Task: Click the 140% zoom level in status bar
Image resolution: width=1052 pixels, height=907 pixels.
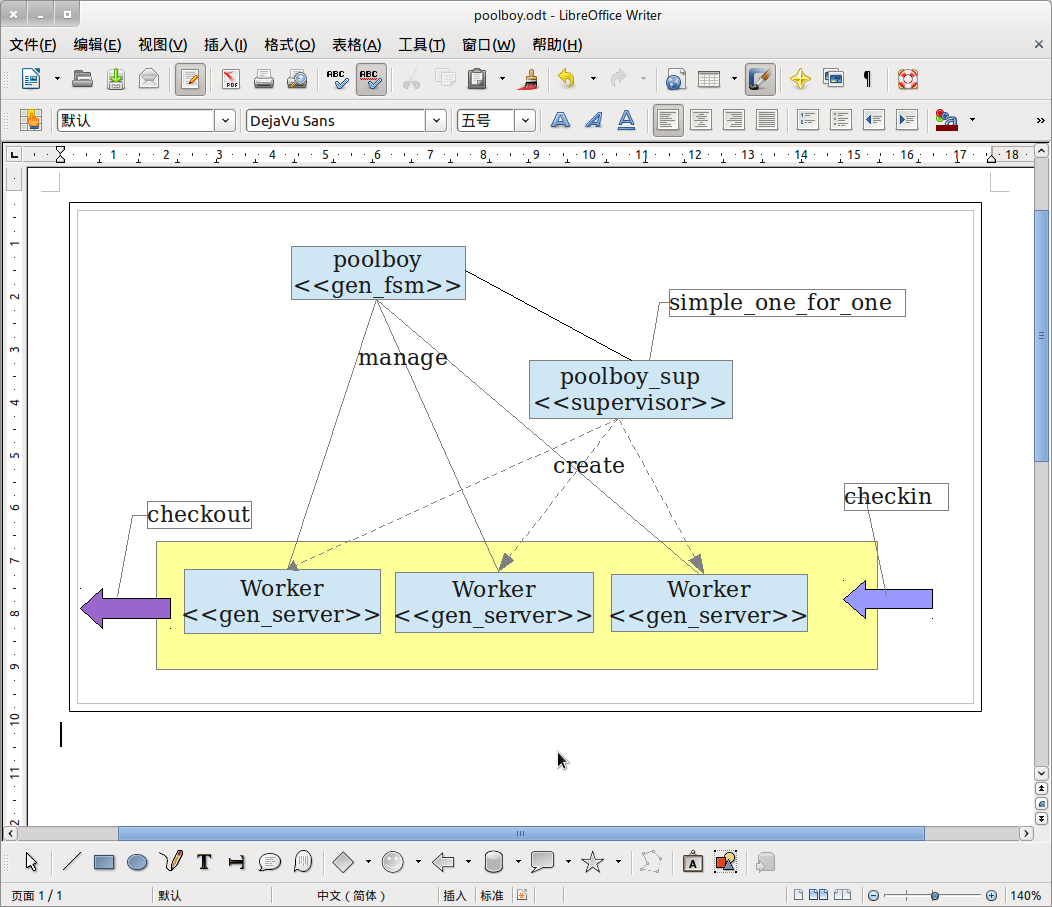Action: tap(1025, 896)
